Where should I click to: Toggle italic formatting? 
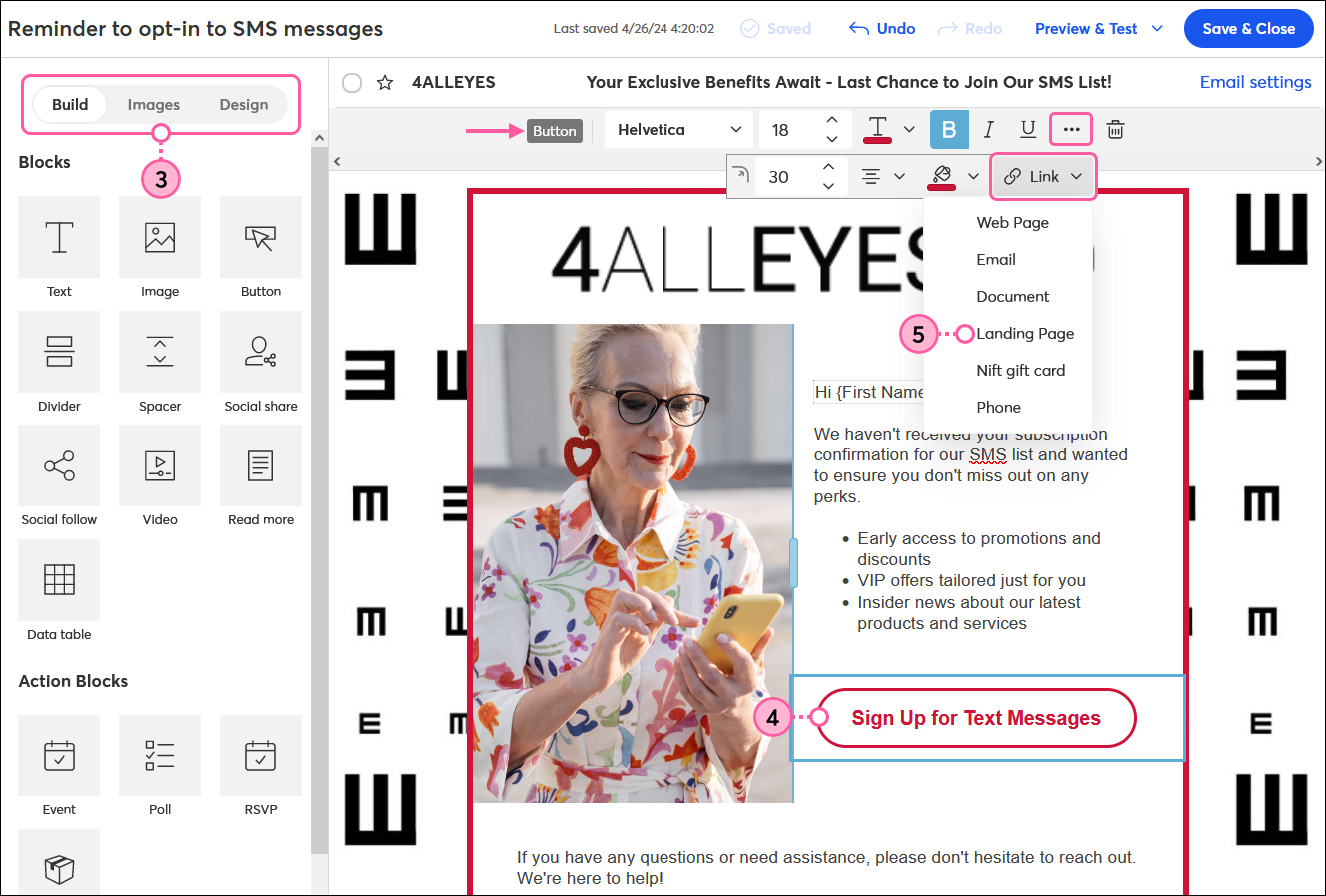tap(989, 129)
